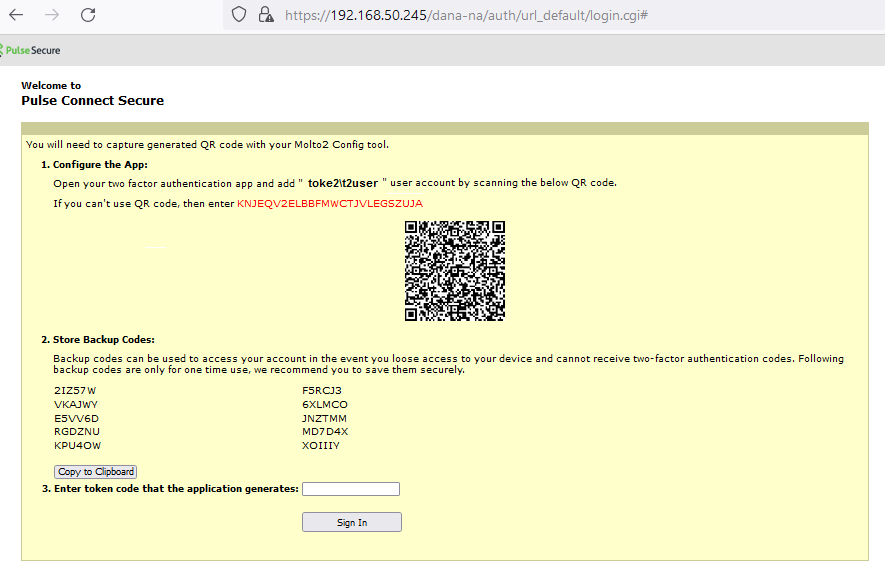This screenshot has height=571, width=885.
Task: Select backup code KPU4OW
Action: pos(77,446)
